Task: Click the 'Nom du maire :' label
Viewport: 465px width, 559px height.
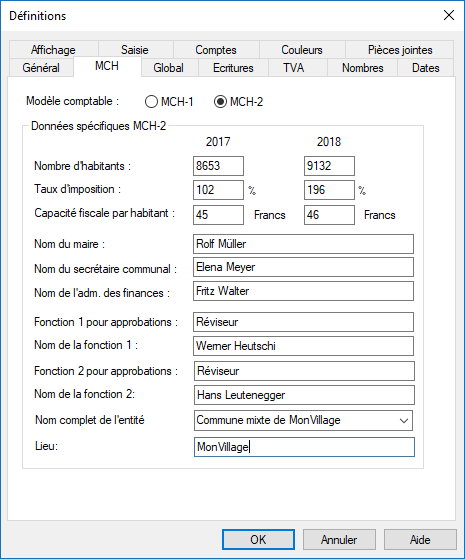Action: pyautogui.click(x=70, y=244)
